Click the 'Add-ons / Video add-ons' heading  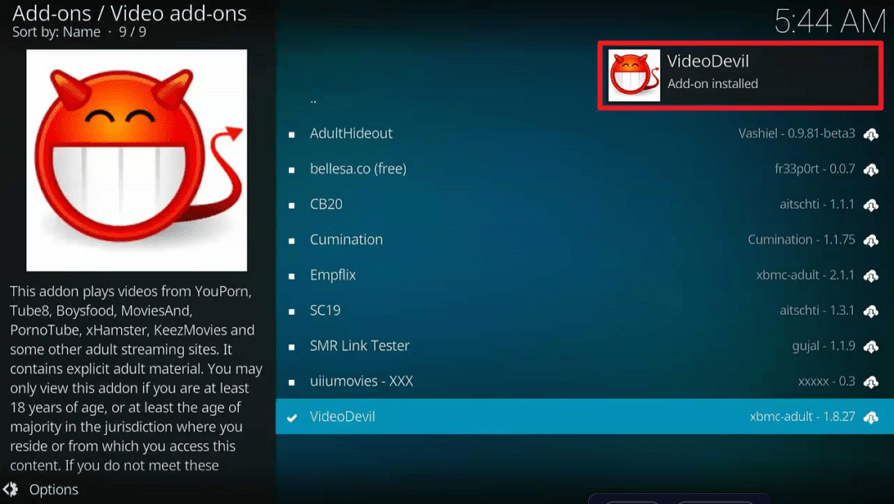tap(129, 13)
